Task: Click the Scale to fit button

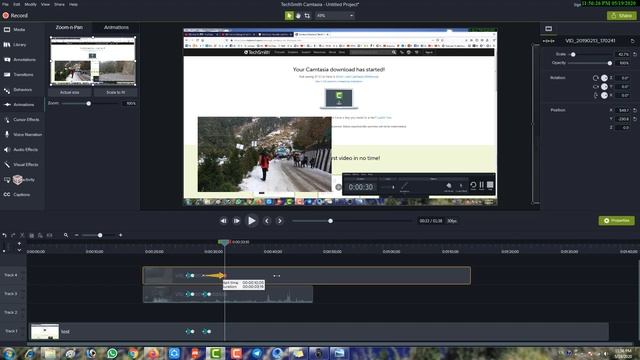Action: 116,92
